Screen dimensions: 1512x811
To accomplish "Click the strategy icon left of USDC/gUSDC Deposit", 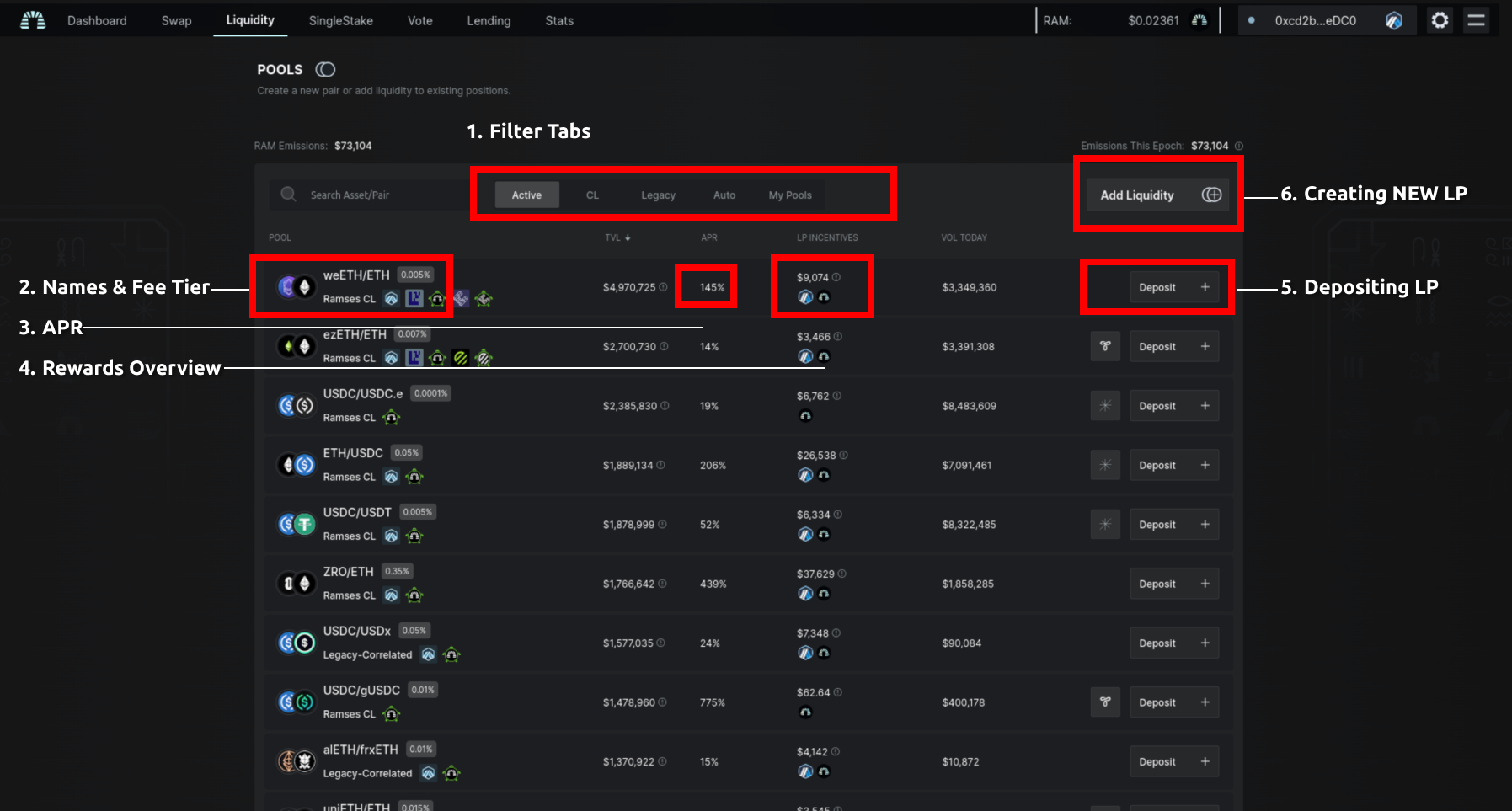I will (1105, 702).
